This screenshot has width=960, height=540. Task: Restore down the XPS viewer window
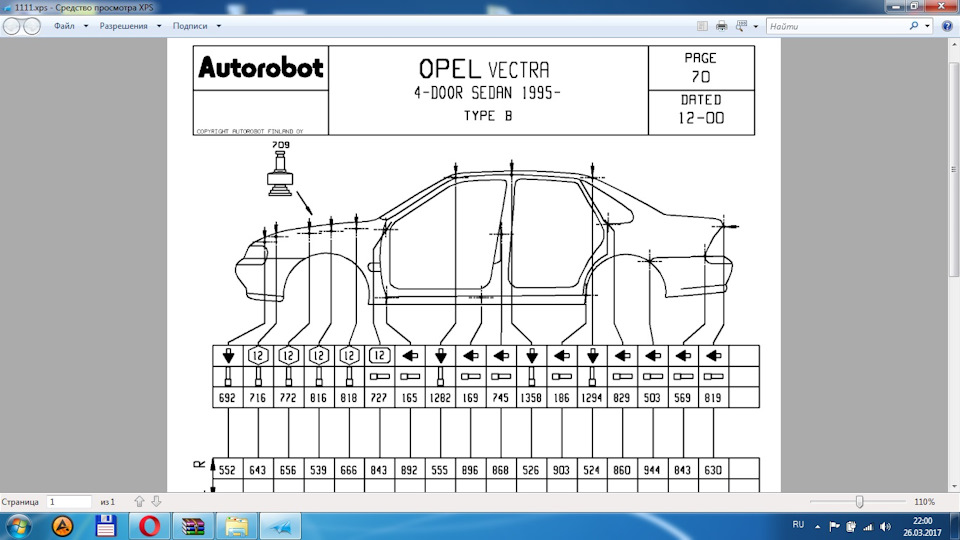coord(914,6)
